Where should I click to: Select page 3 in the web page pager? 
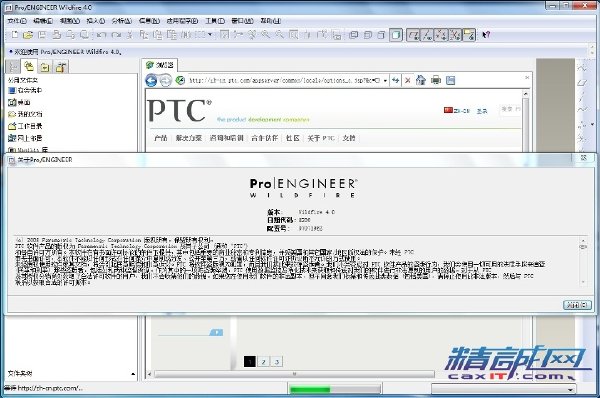tap(277, 362)
